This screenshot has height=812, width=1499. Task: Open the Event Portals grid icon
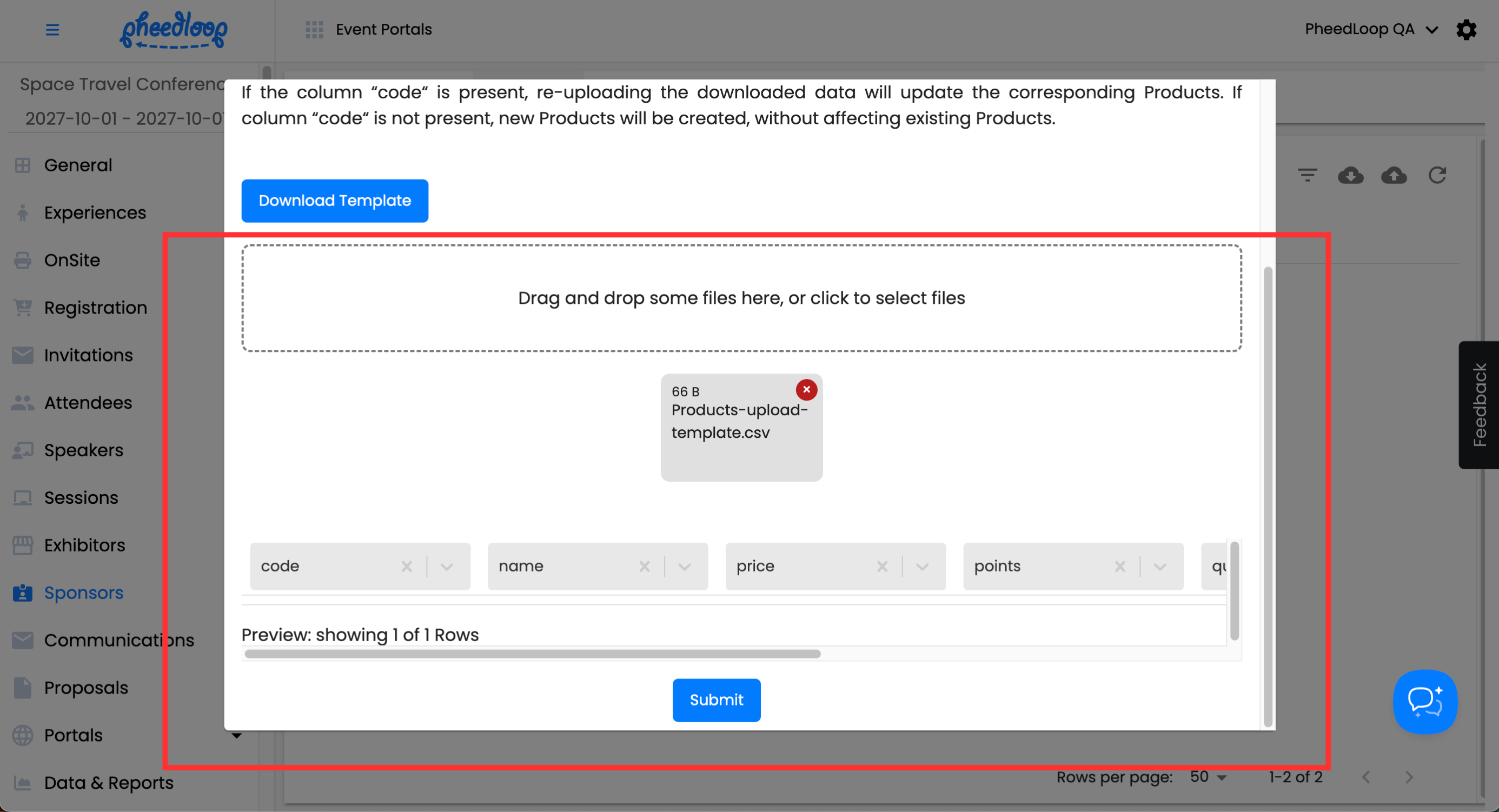pyautogui.click(x=314, y=29)
